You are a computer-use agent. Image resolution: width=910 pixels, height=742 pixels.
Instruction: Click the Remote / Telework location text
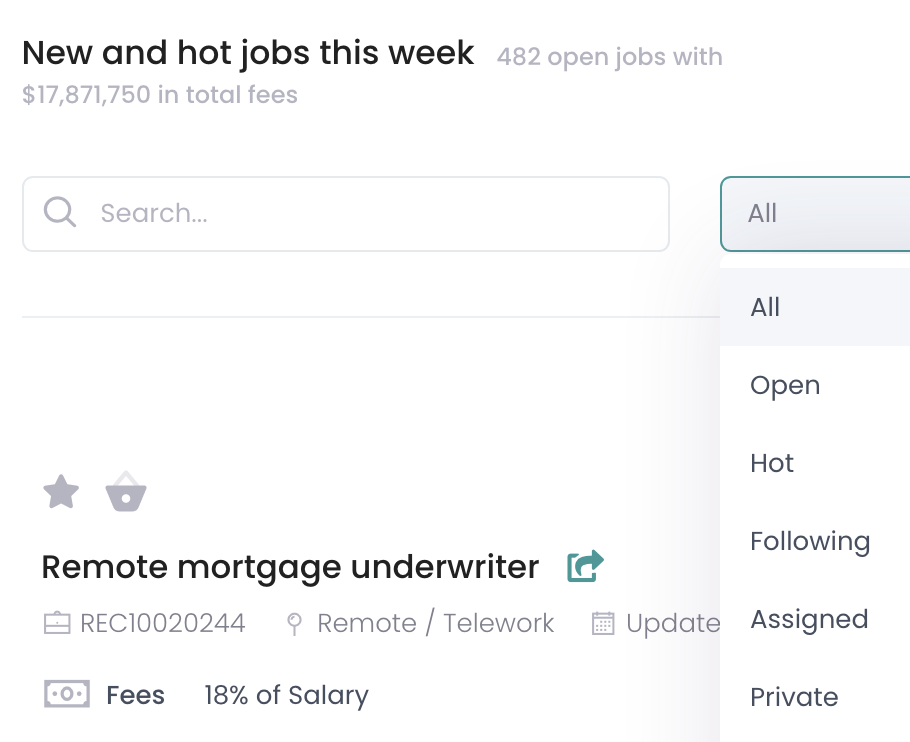[435, 624]
